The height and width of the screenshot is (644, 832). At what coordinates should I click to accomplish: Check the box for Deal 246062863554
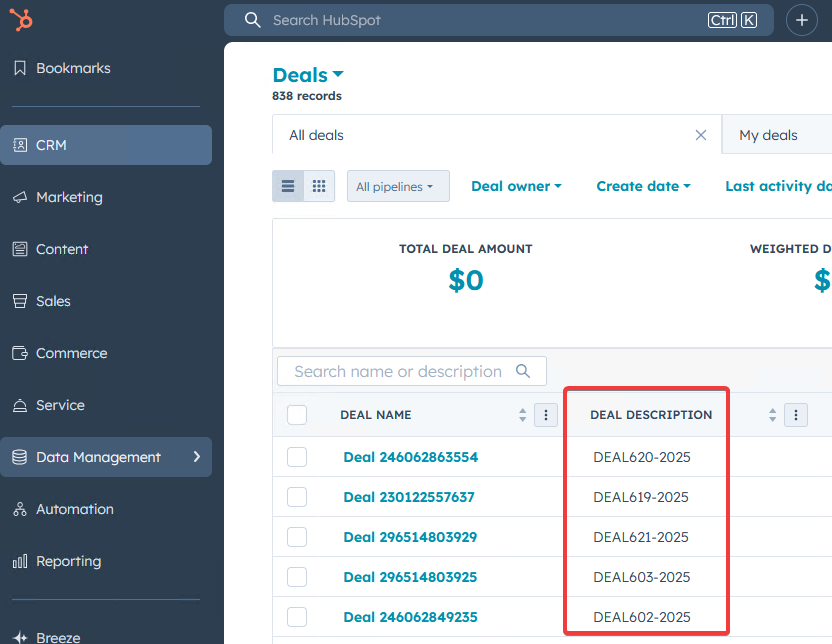click(297, 457)
